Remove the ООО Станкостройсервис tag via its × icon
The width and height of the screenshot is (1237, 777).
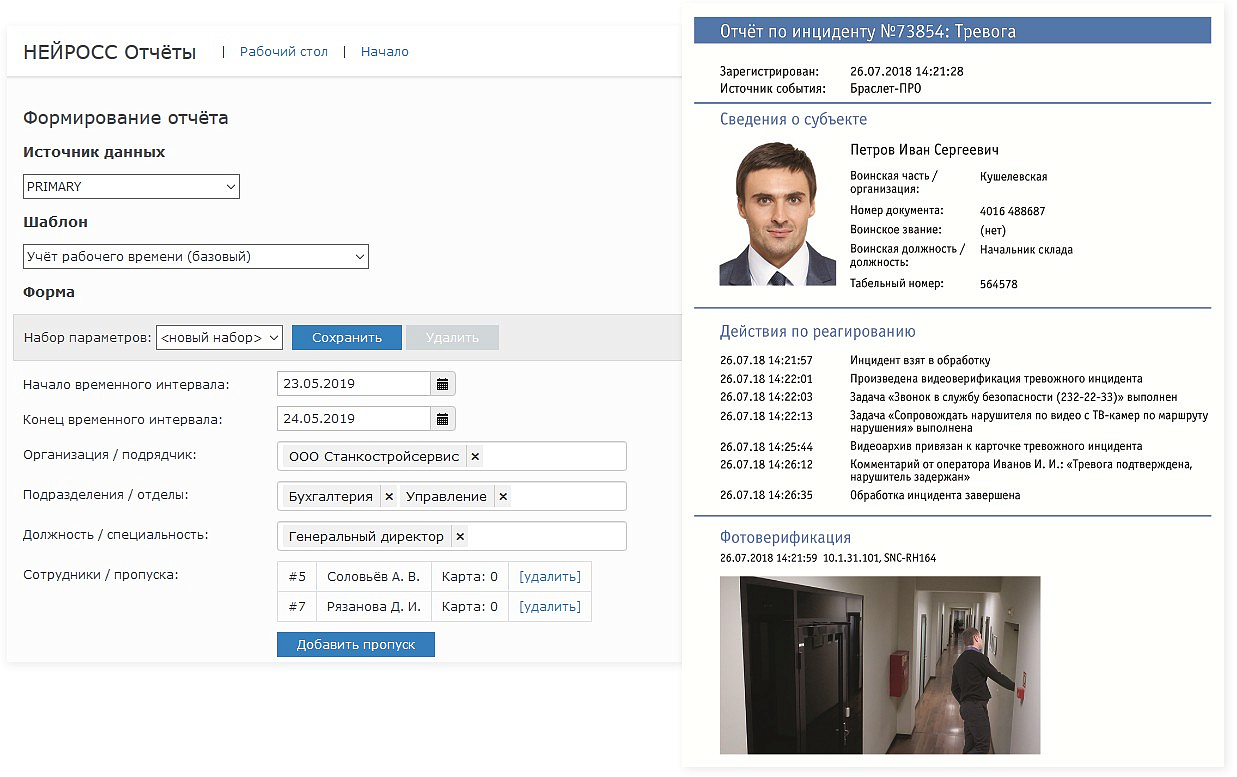pos(475,456)
